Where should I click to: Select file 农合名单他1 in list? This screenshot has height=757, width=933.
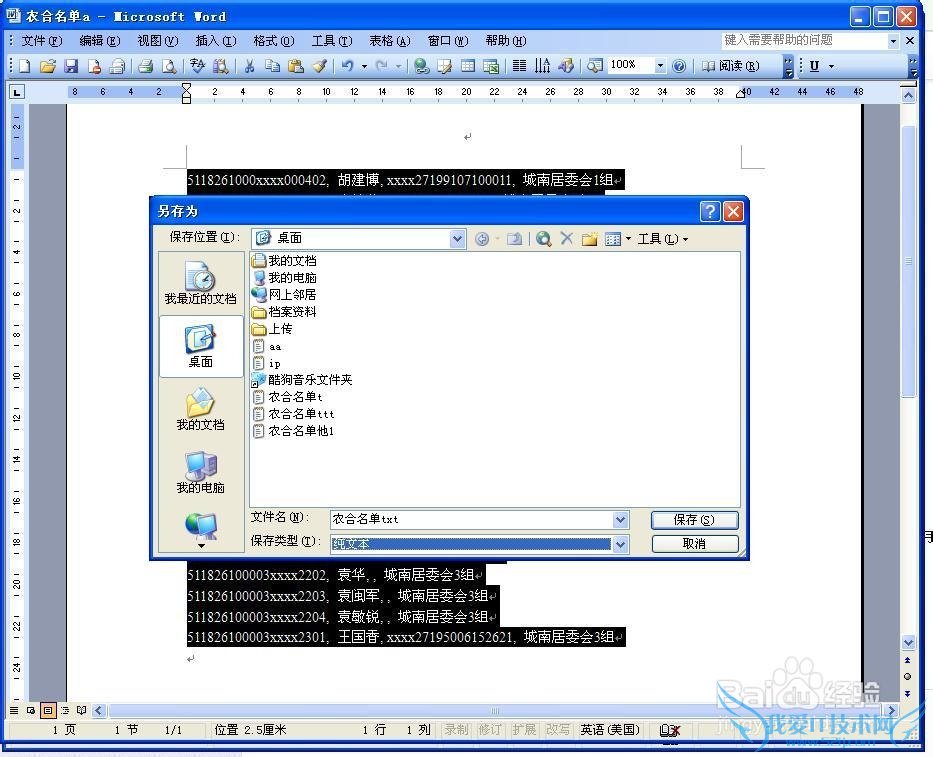point(294,431)
